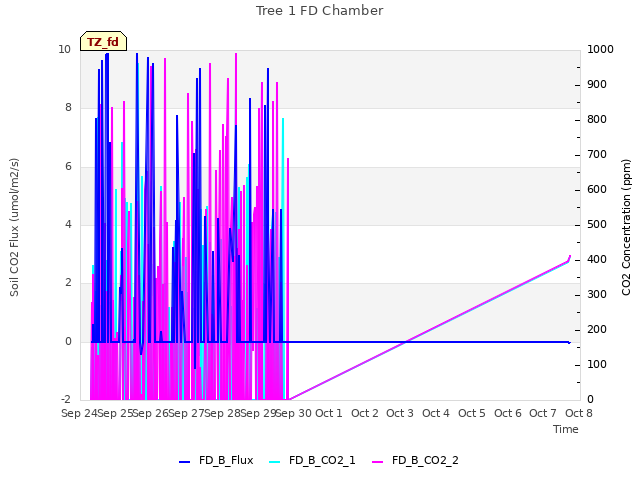Click the TZ_fd annotation label
640x480 pixels.
tap(103, 41)
